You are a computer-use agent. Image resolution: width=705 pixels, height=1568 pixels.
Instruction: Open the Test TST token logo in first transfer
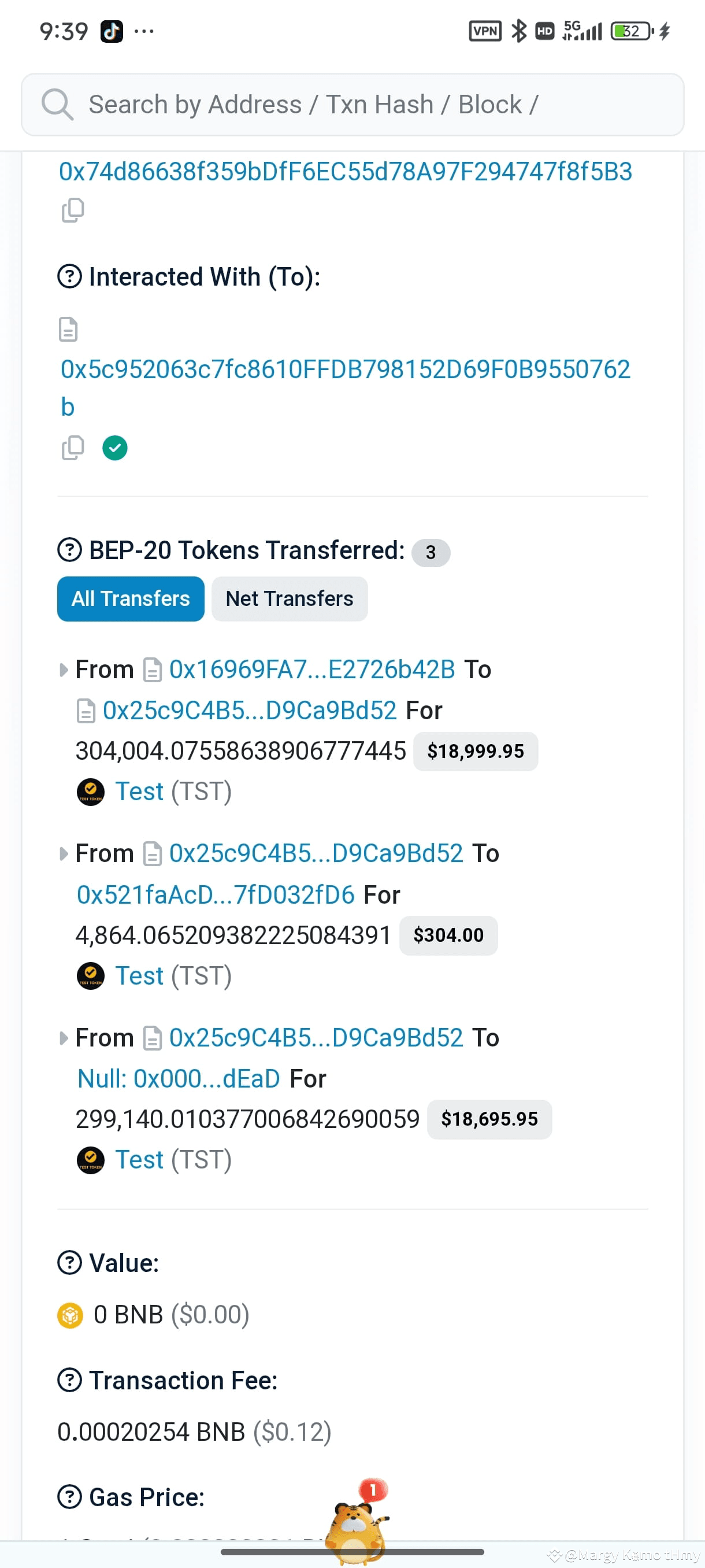90,792
